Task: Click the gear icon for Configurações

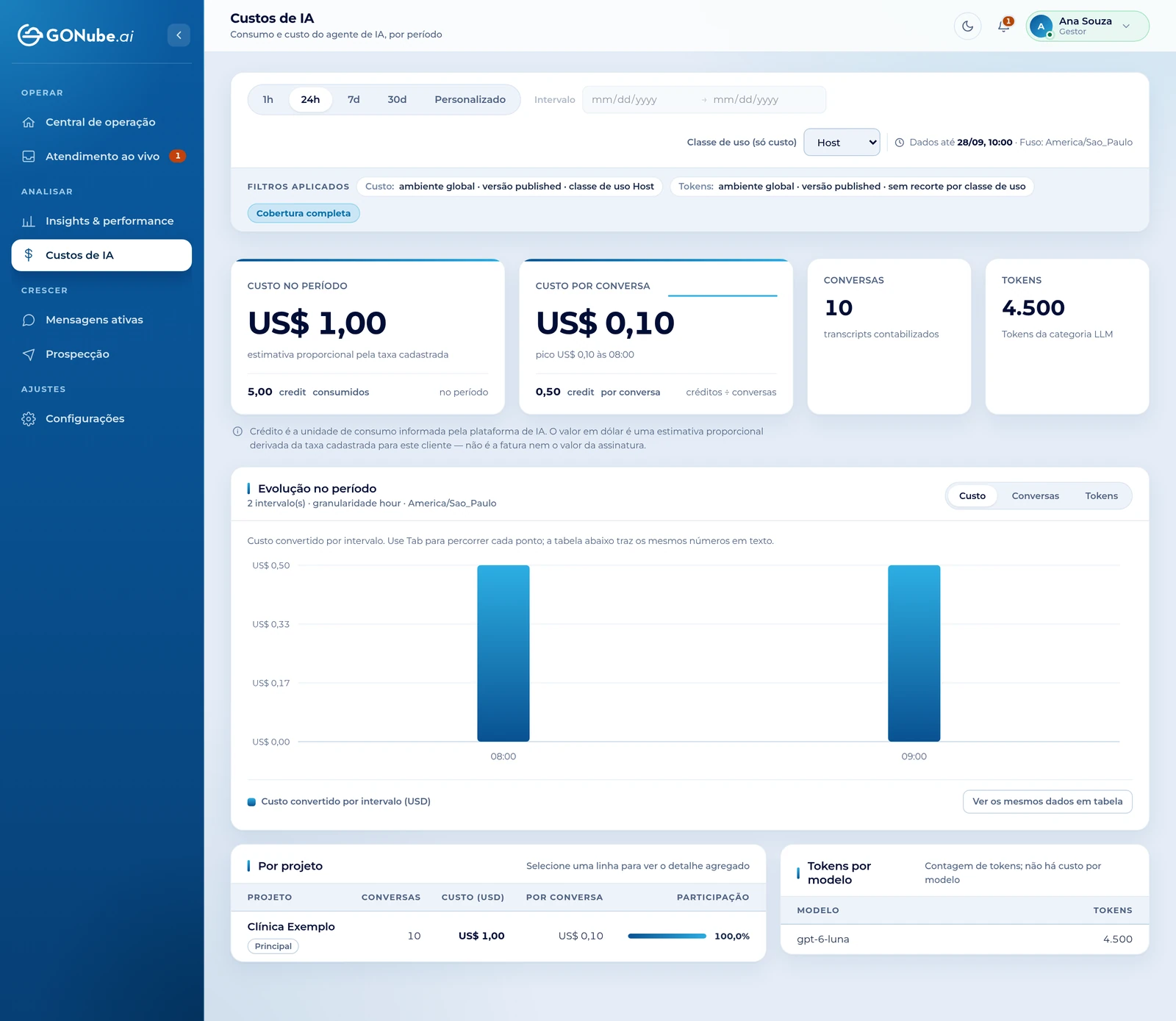Action: point(29,419)
